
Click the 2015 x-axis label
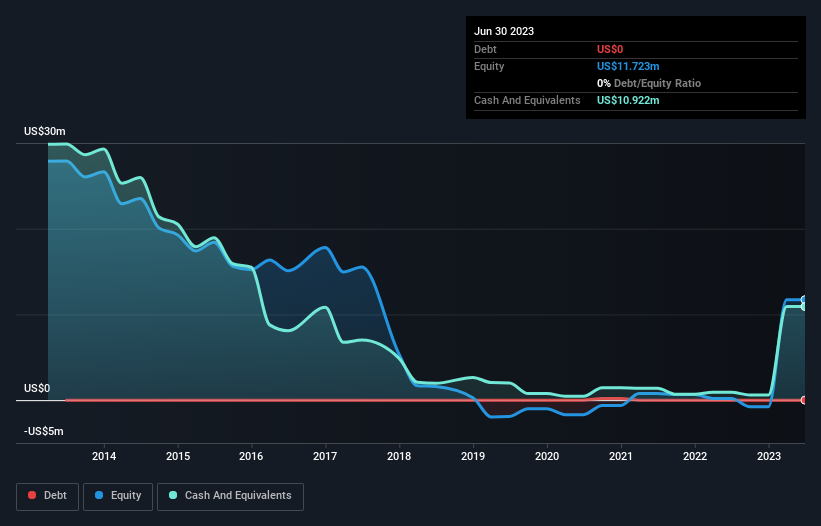(178, 456)
